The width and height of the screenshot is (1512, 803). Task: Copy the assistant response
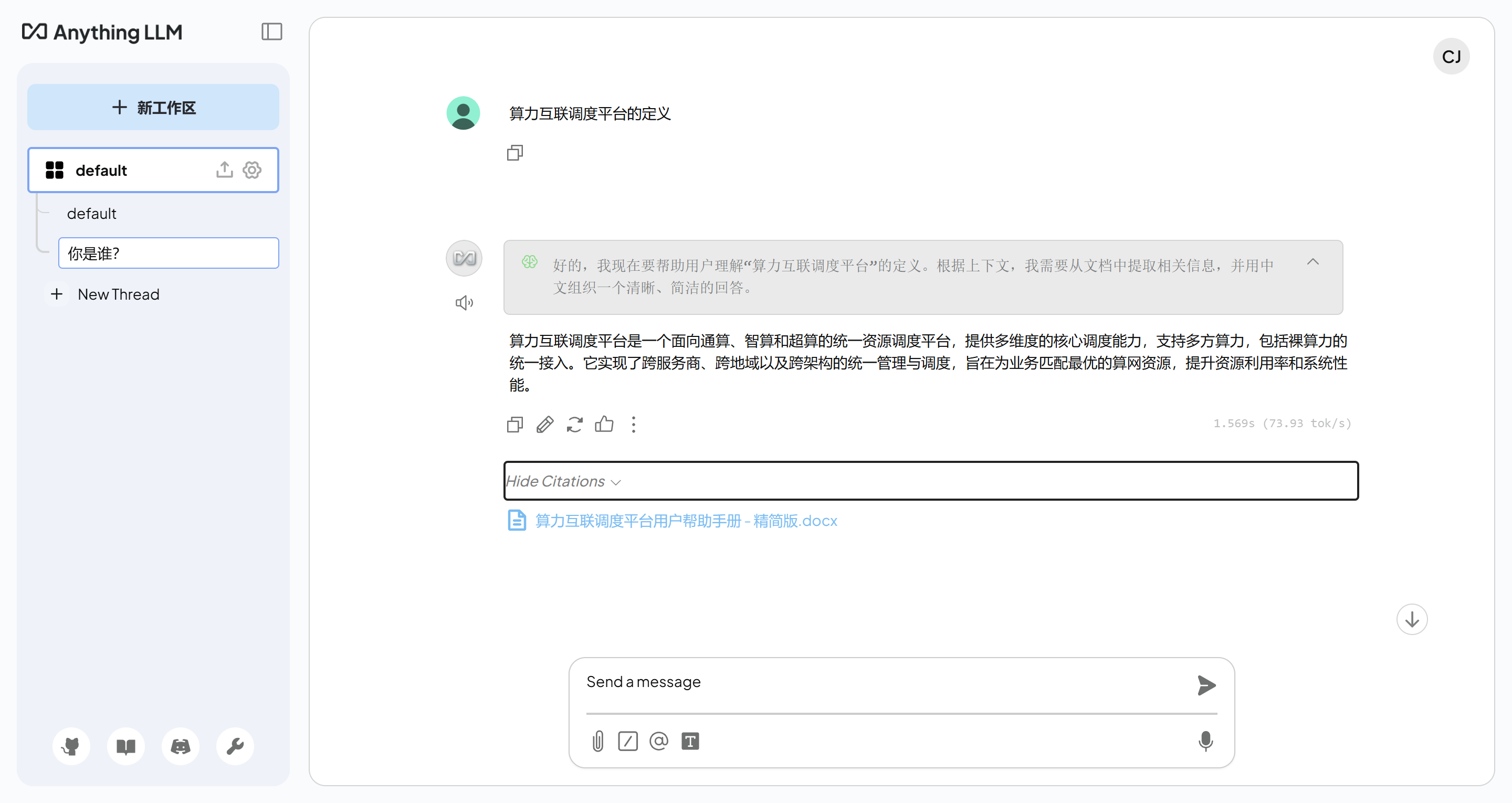tap(514, 425)
